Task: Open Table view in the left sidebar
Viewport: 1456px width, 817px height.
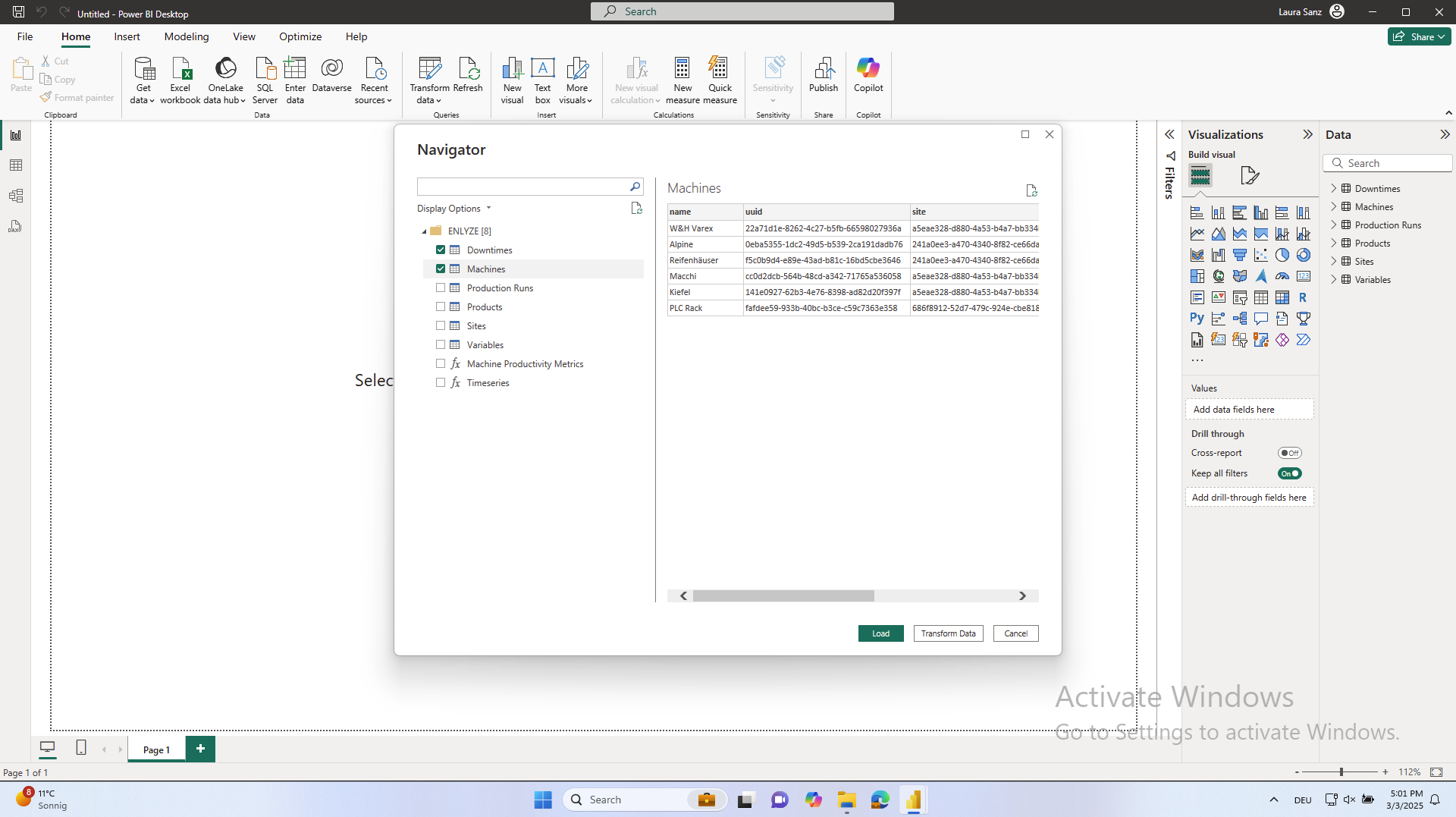Action: (x=16, y=165)
